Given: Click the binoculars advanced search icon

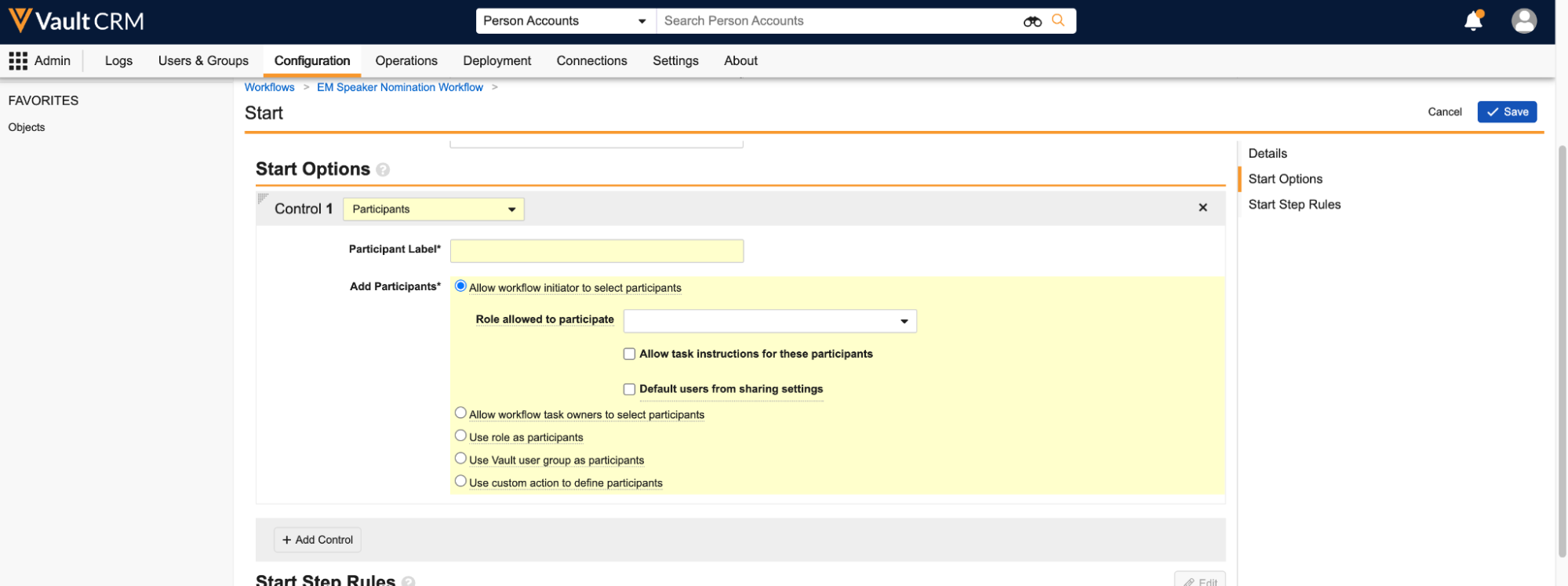Looking at the screenshot, I should click(x=1031, y=21).
